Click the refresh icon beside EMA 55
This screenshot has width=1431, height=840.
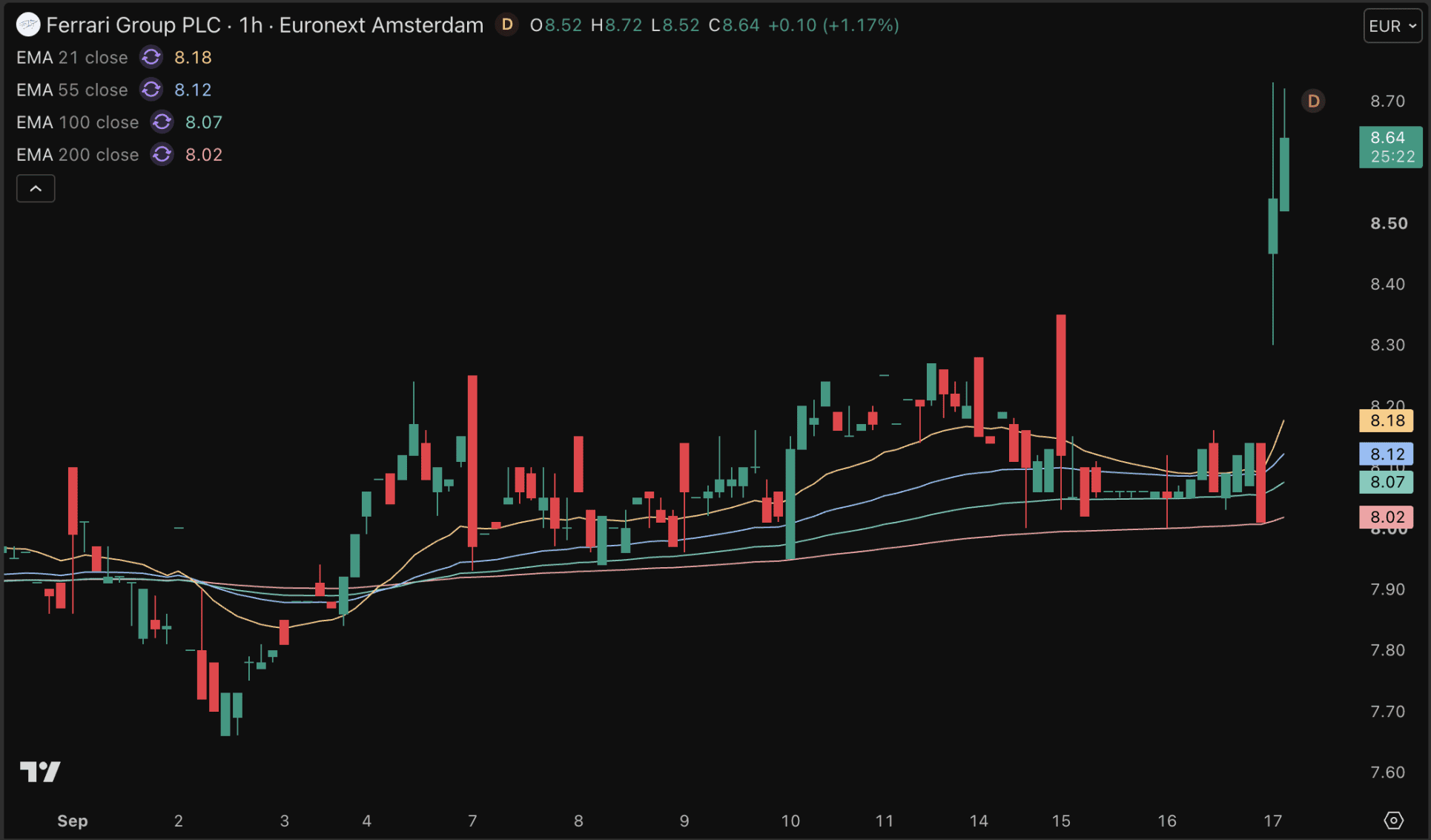[151, 90]
